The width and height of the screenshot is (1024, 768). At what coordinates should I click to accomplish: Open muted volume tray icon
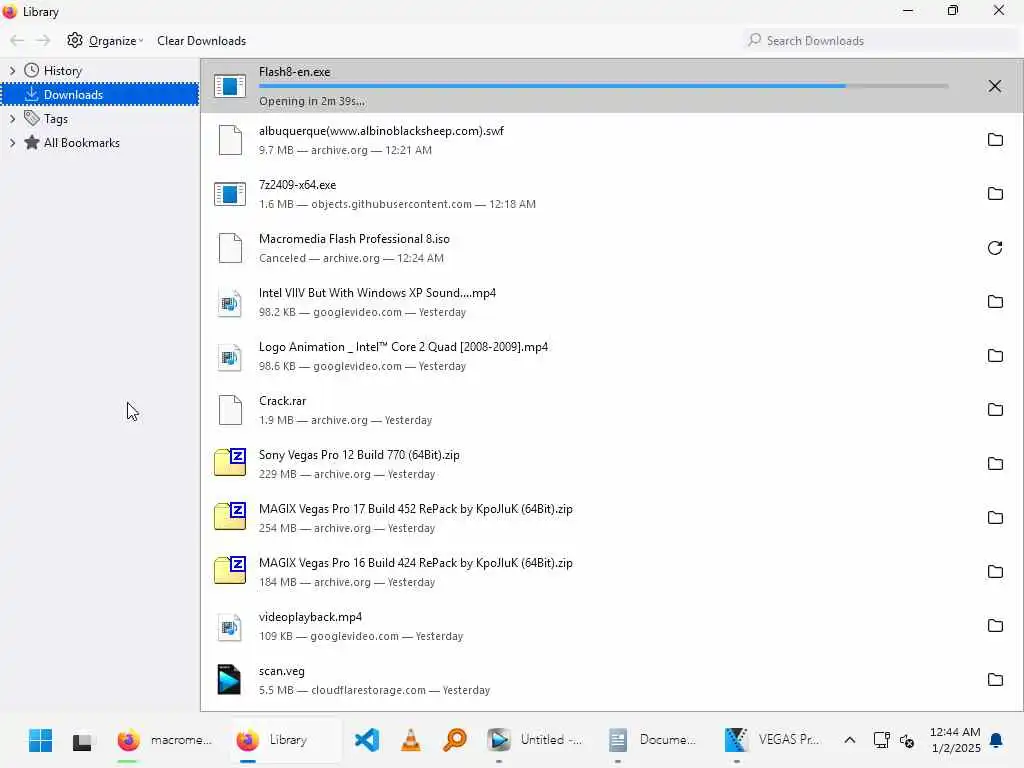907,741
